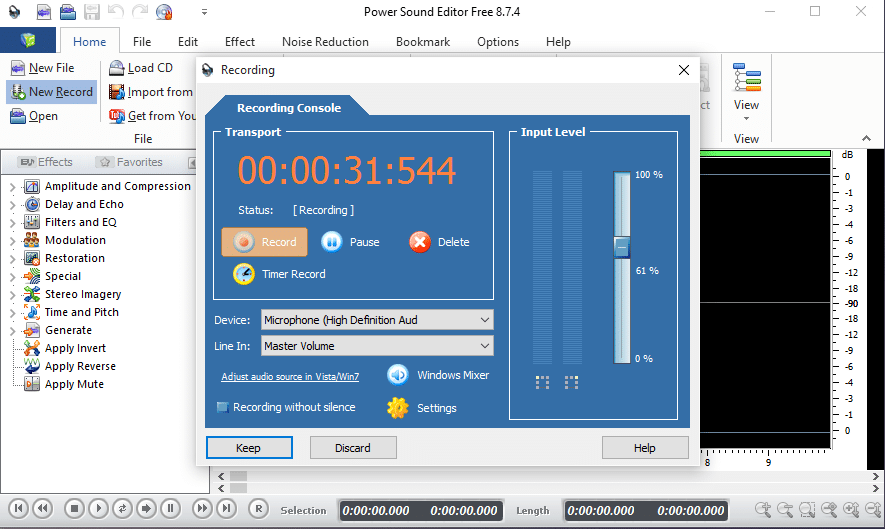Viewport: 885px width, 529px height.
Task: Open Windows Mixer
Action: (438, 375)
